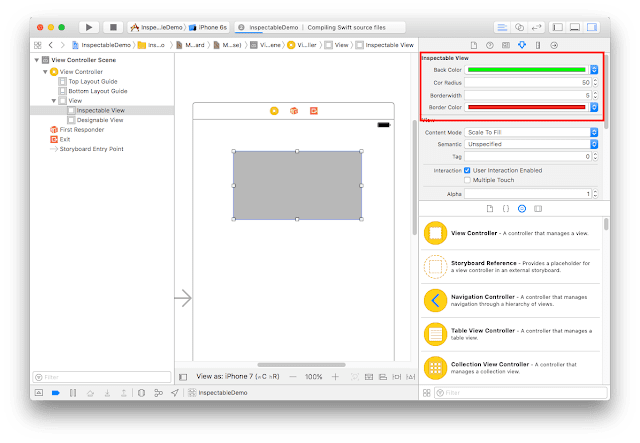Viewport: 640px width, 443px height.
Task: Select Designable View in outline
Action: point(96,120)
